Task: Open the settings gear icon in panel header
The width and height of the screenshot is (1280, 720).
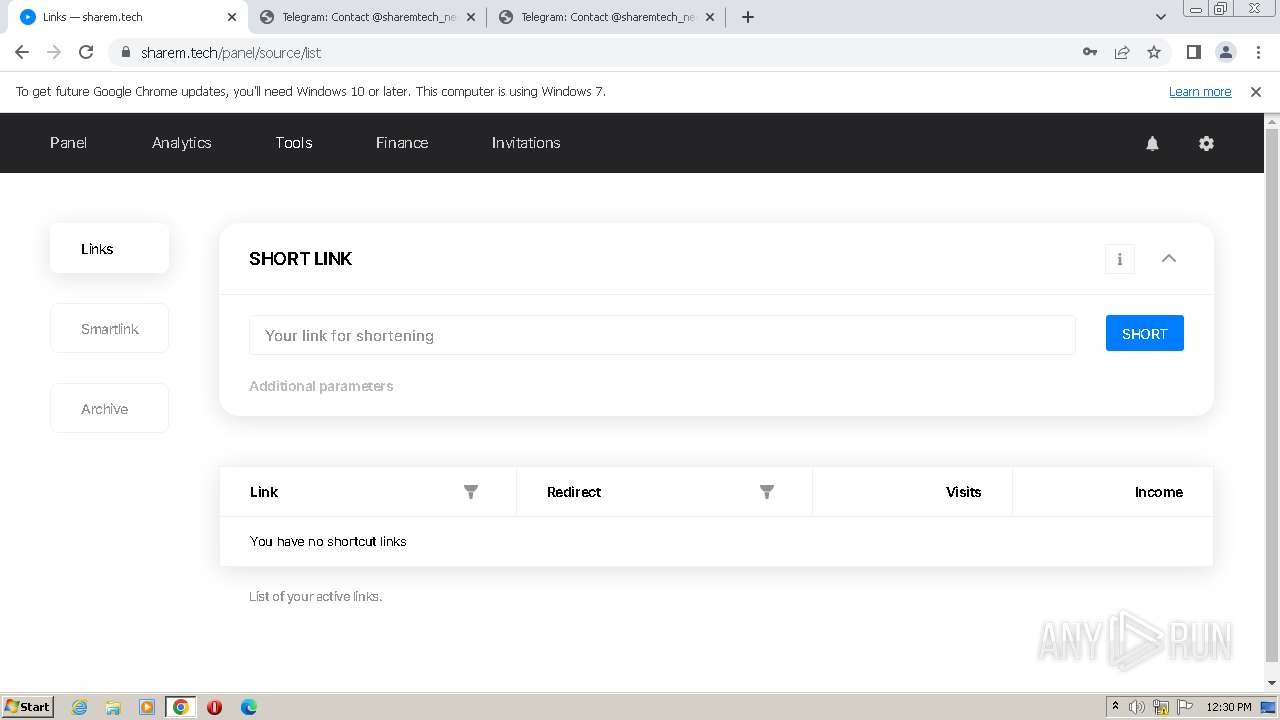Action: pos(1206,143)
